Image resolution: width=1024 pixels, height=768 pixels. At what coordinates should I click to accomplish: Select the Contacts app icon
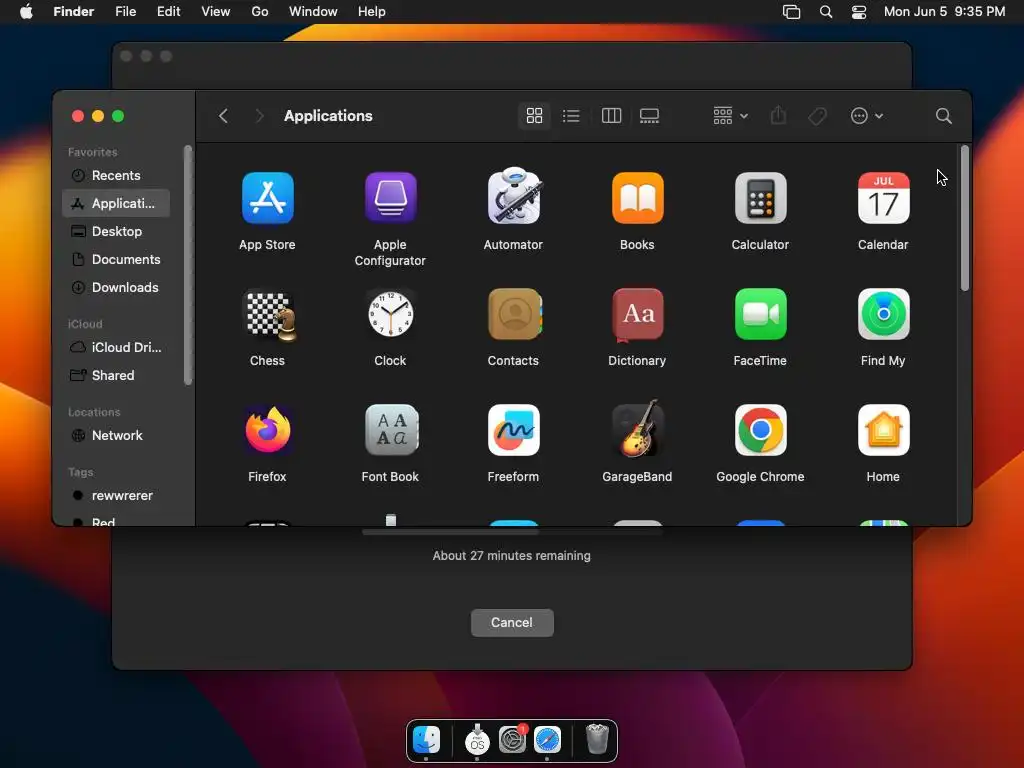click(x=515, y=314)
